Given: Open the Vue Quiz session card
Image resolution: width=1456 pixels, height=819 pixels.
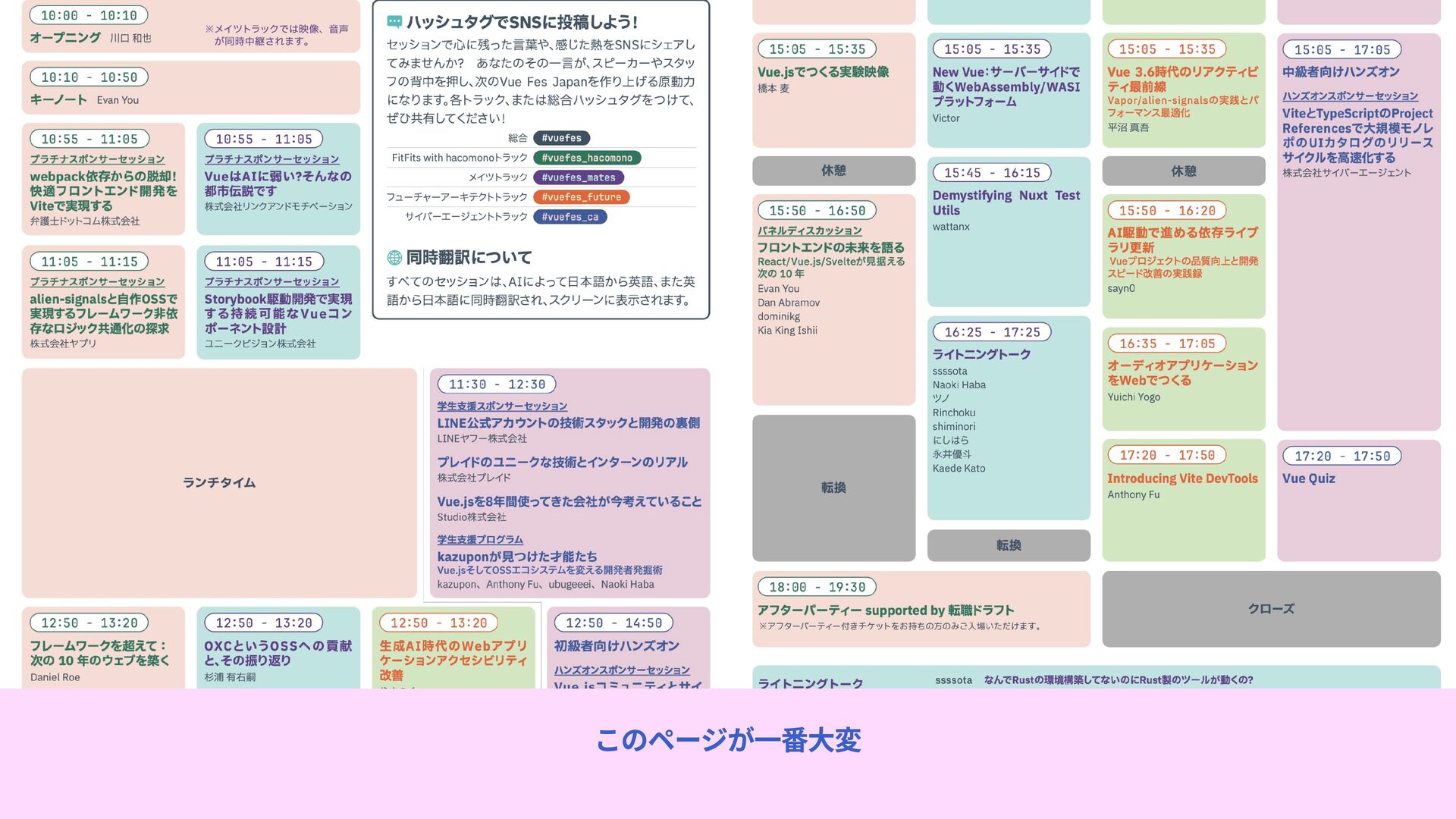Looking at the screenshot, I should [1308, 479].
